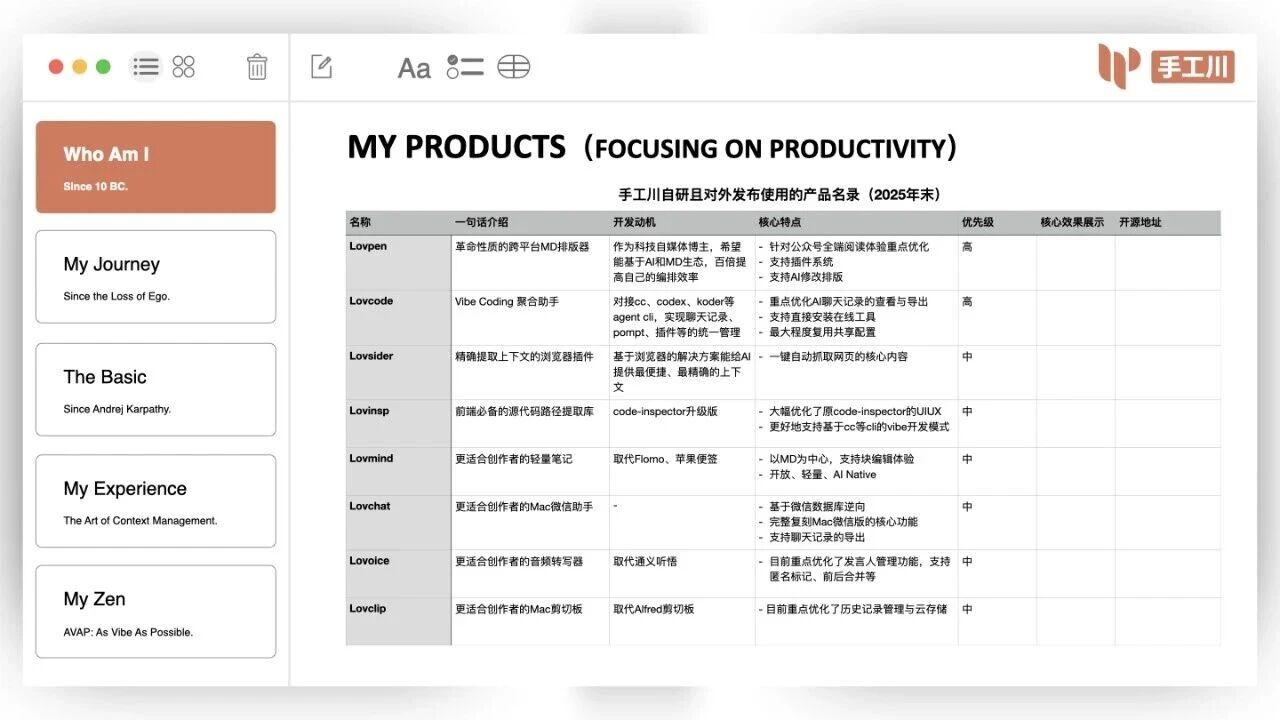Click the 手工川 logo icon
This screenshot has height=720, width=1280.
coord(1166,66)
